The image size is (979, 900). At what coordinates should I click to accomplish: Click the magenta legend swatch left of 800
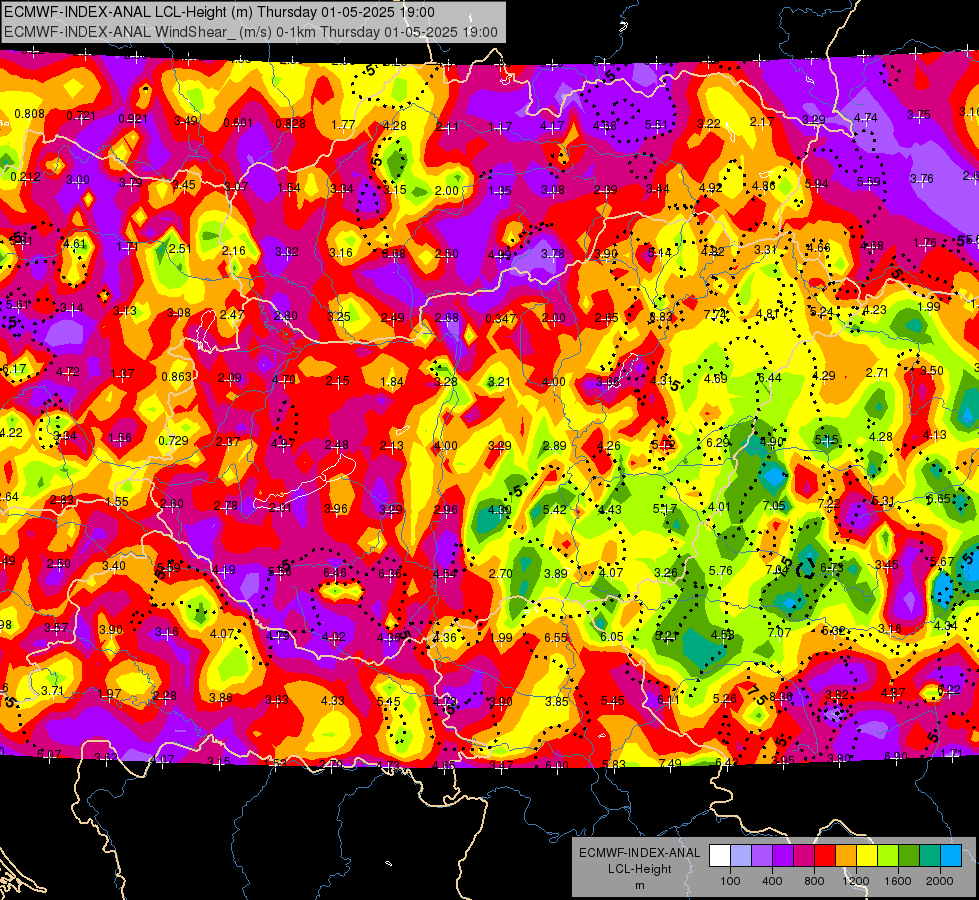(x=804, y=856)
